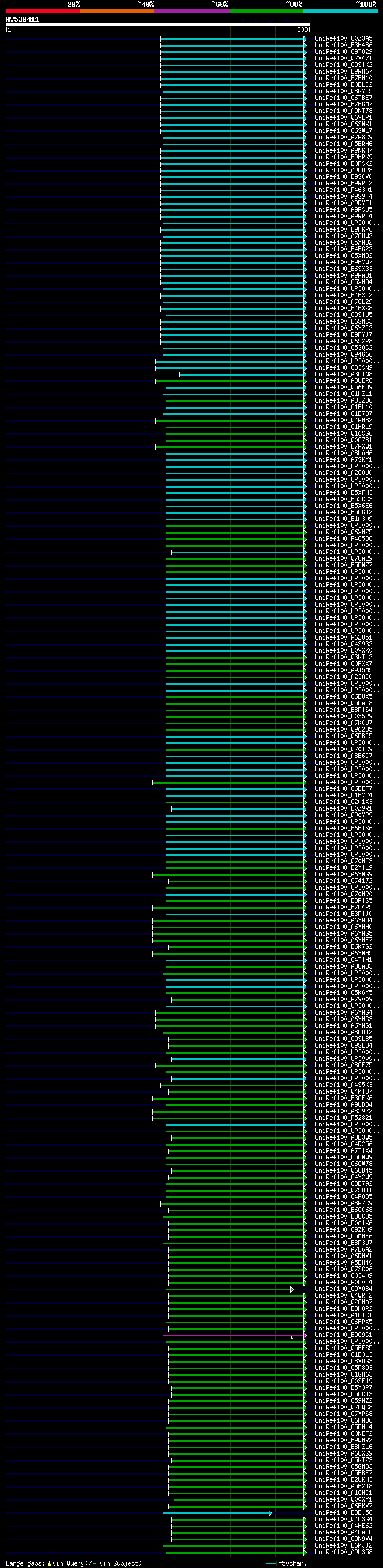The width and height of the screenshot is (383, 1568).
Task: Click the orange ~40% identity legend bar
Action: click(x=117, y=11)
